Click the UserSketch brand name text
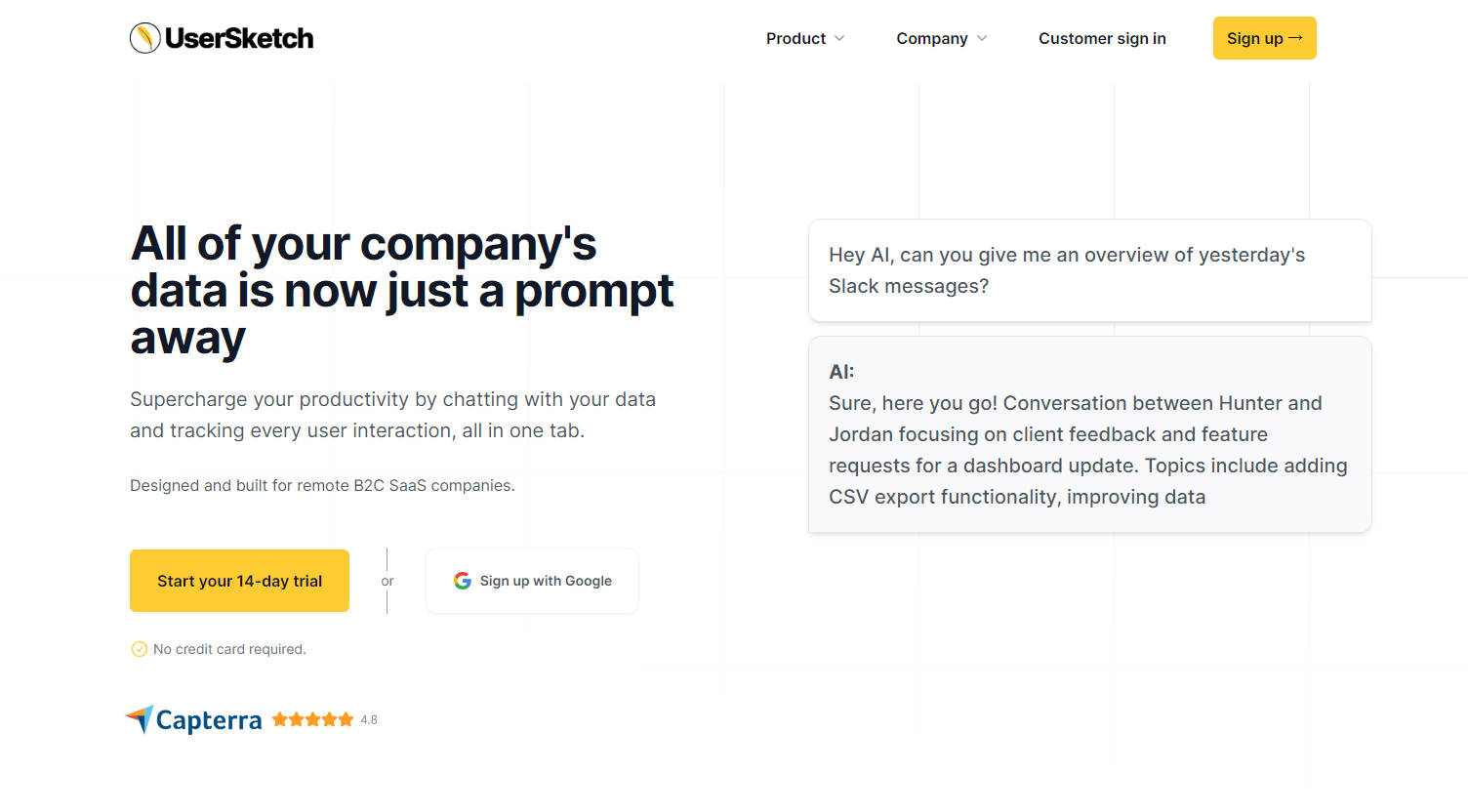Screen dimensions: 1468x812 click(x=239, y=38)
